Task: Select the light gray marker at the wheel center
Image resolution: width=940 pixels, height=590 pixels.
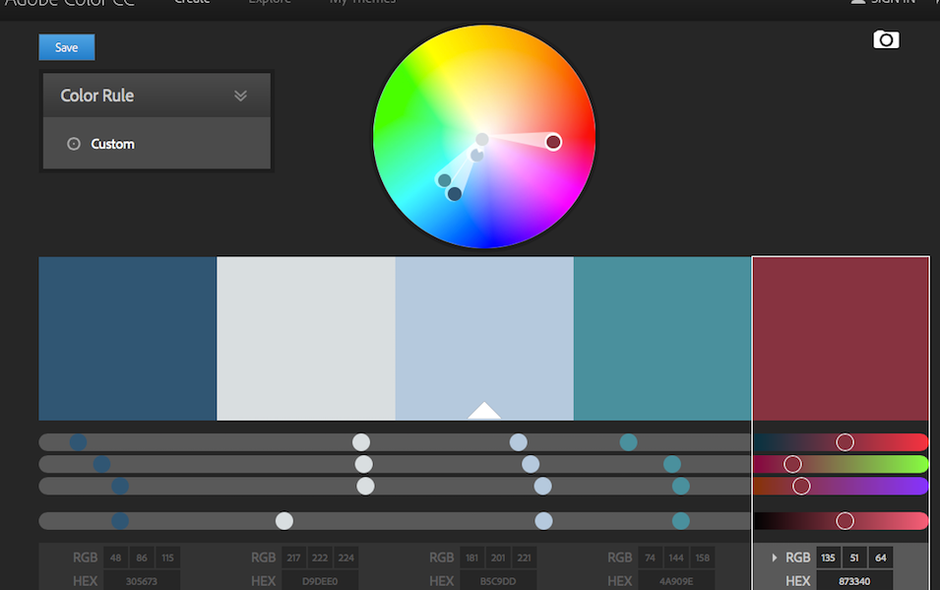Action: coord(482,139)
